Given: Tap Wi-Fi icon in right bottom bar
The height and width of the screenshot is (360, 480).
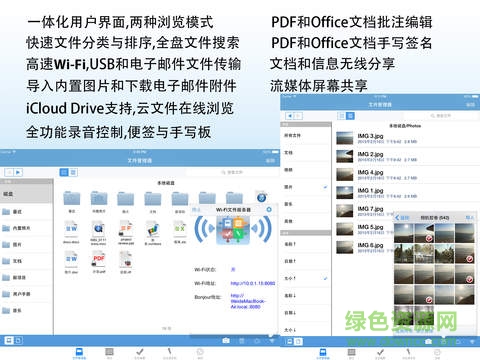Looking at the screenshot, I should tap(472, 341).
